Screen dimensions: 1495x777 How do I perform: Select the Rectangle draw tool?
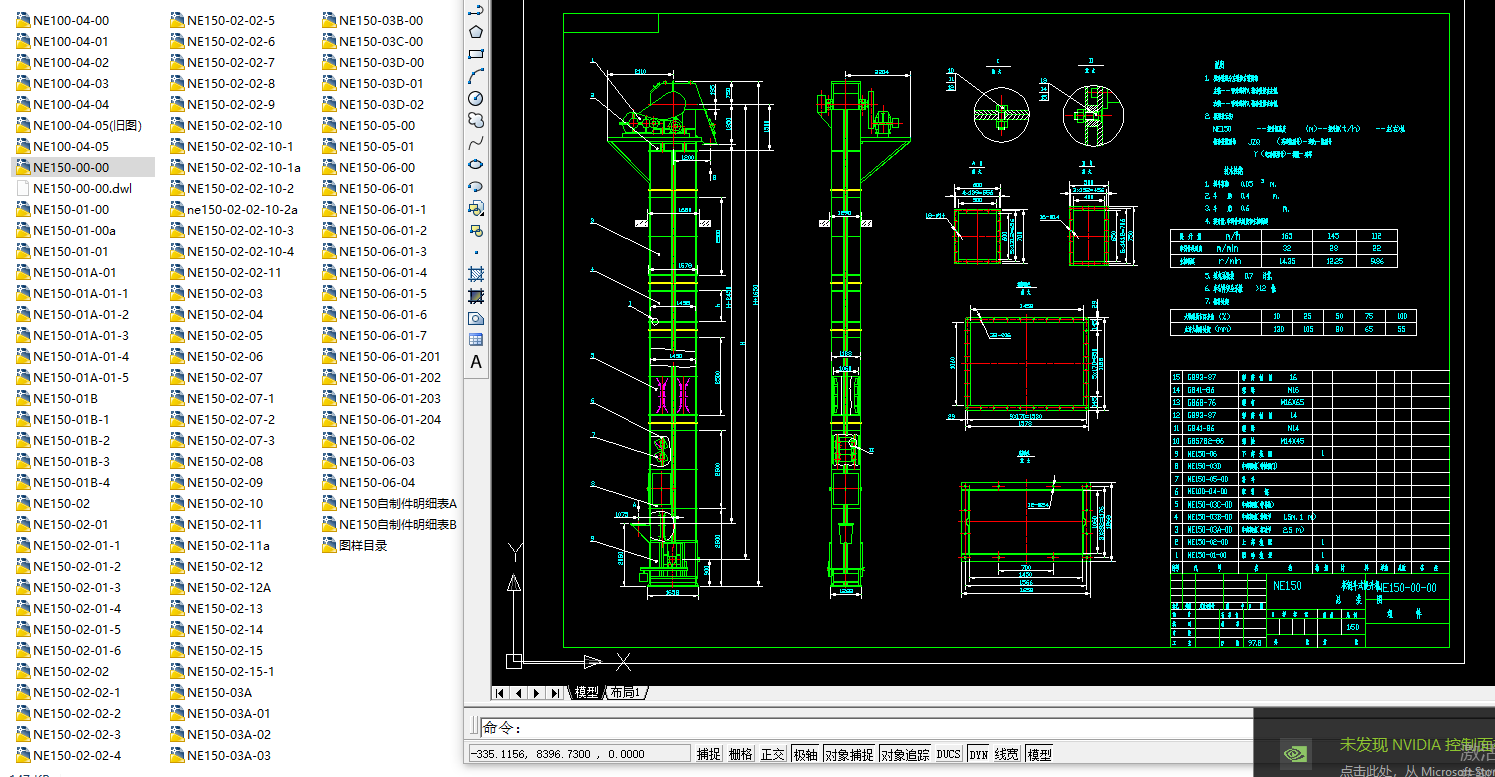point(476,54)
